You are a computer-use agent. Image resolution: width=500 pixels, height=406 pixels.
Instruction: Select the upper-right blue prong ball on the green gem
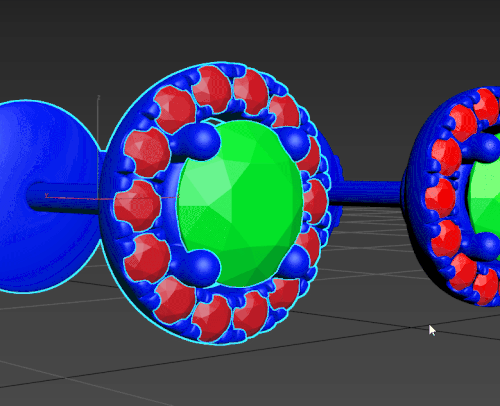(x=295, y=142)
